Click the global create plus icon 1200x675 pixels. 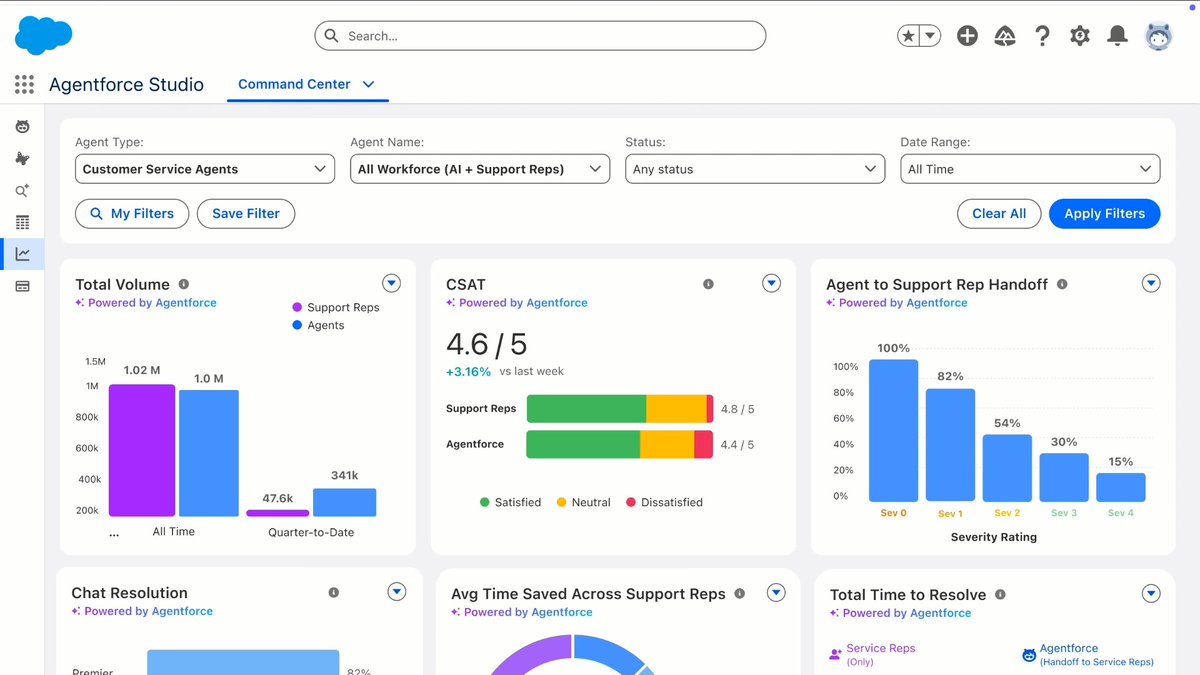pos(967,36)
